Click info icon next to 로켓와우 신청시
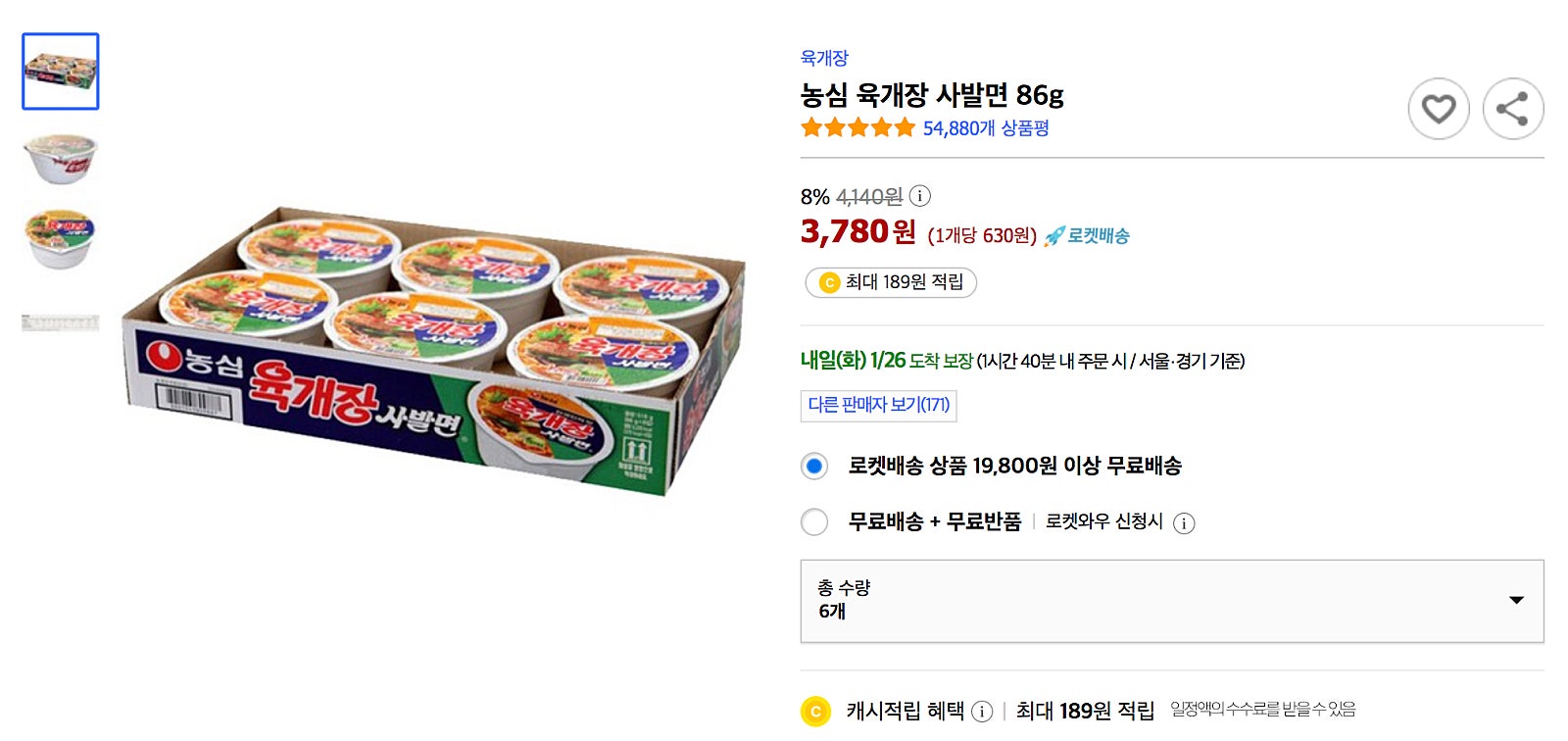 [1184, 523]
